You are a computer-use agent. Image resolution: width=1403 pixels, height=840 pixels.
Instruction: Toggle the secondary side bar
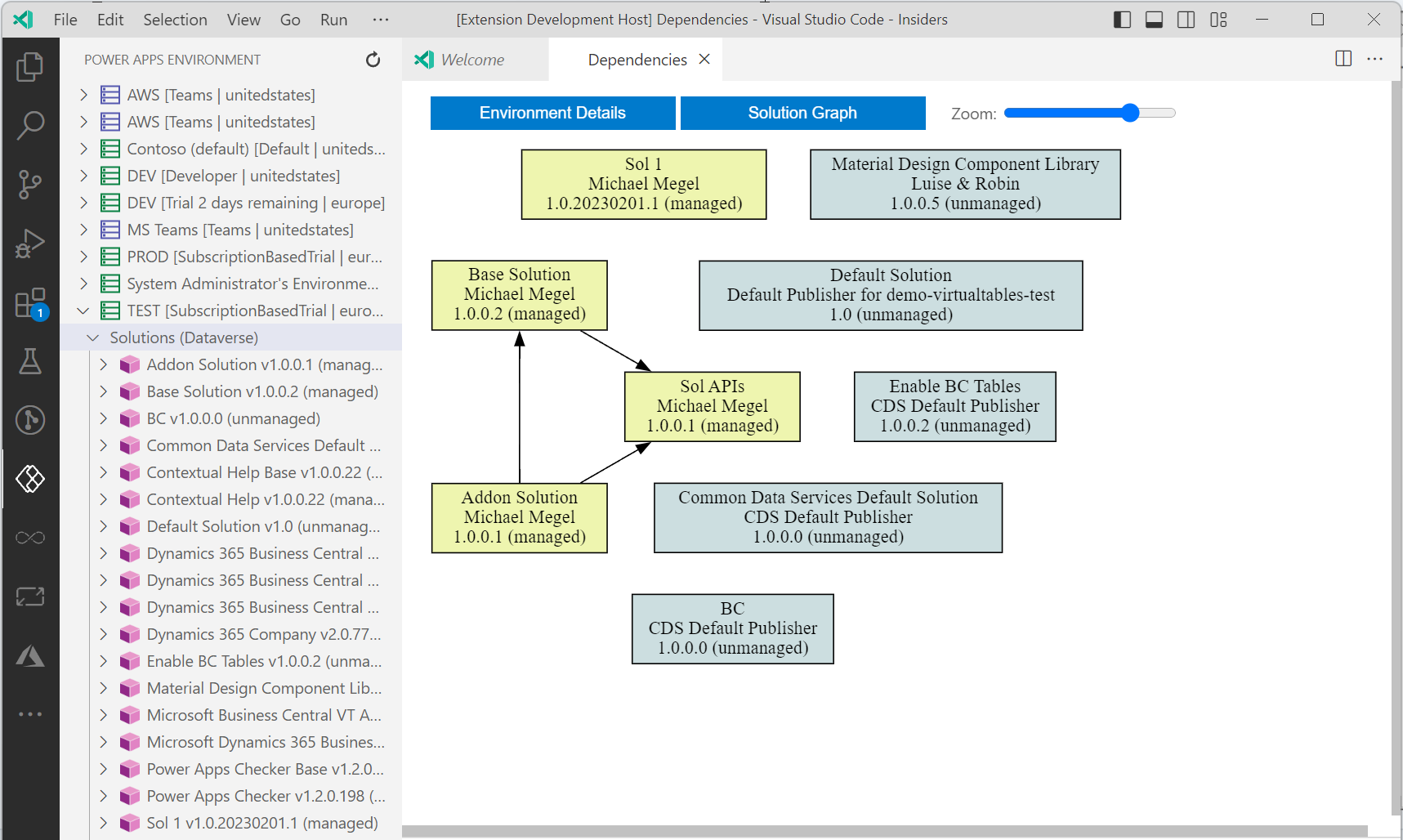click(x=1186, y=20)
